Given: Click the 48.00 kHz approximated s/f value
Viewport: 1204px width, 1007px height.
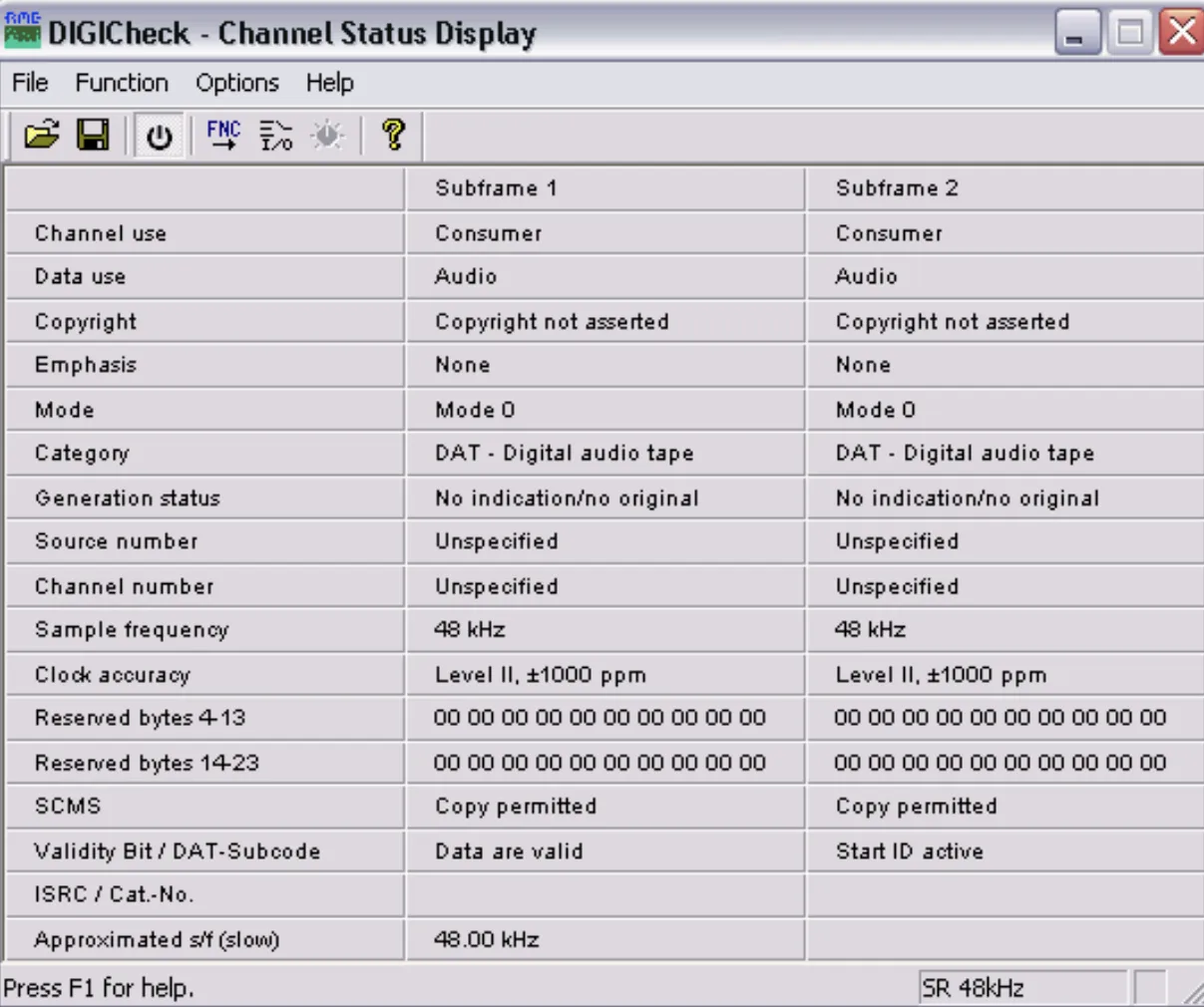Looking at the screenshot, I should coord(487,939).
